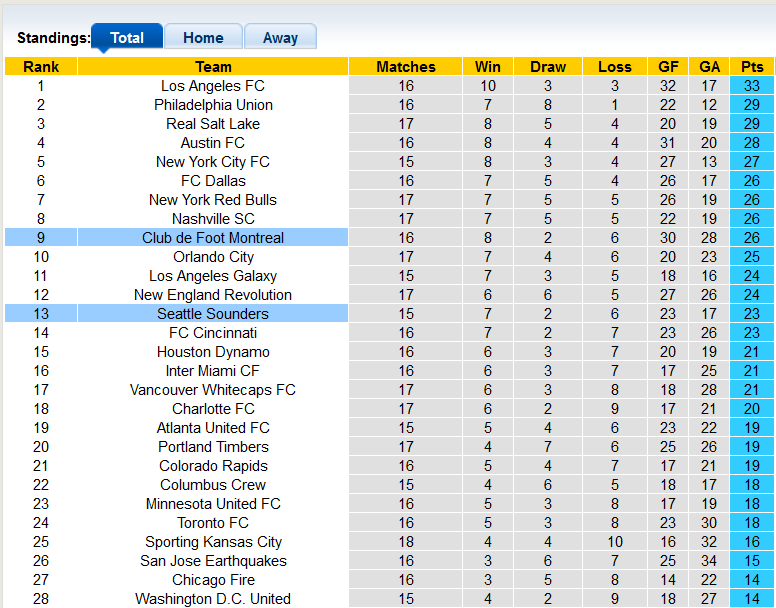Screen dimensions: 776x608
Task: Click the Matches column header
Action: pos(406,67)
